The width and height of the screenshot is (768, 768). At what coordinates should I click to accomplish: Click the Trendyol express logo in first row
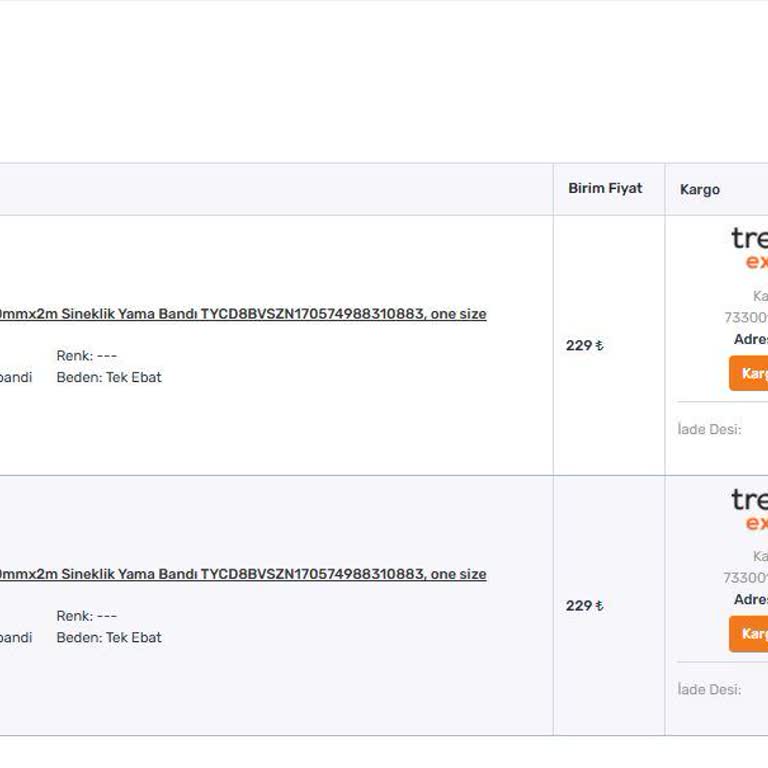750,248
